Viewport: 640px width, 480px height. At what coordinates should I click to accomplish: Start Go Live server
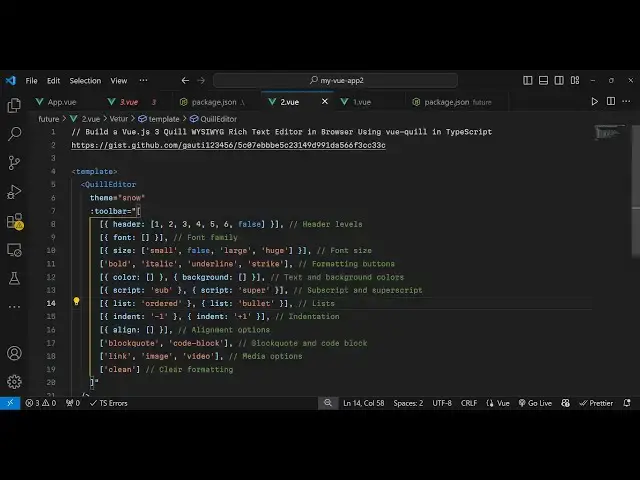pyautogui.click(x=535, y=403)
